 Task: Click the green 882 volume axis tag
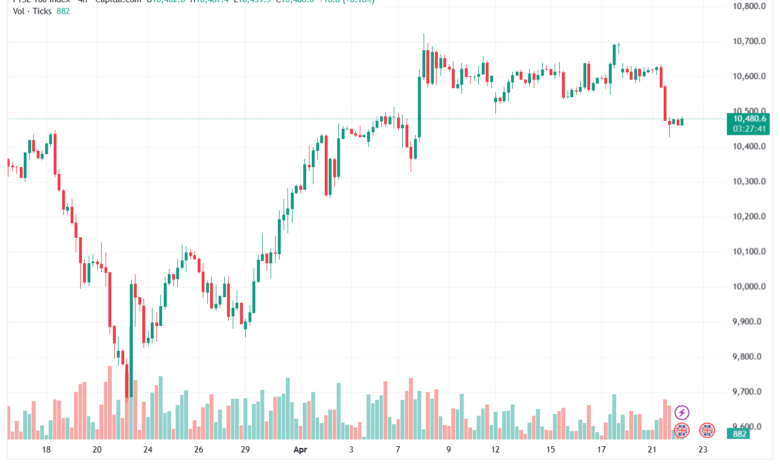click(x=740, y=434)
